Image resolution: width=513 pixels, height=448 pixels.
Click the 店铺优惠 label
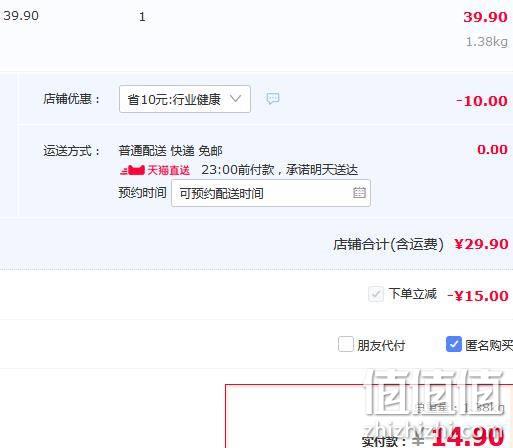tap(71, 99)
